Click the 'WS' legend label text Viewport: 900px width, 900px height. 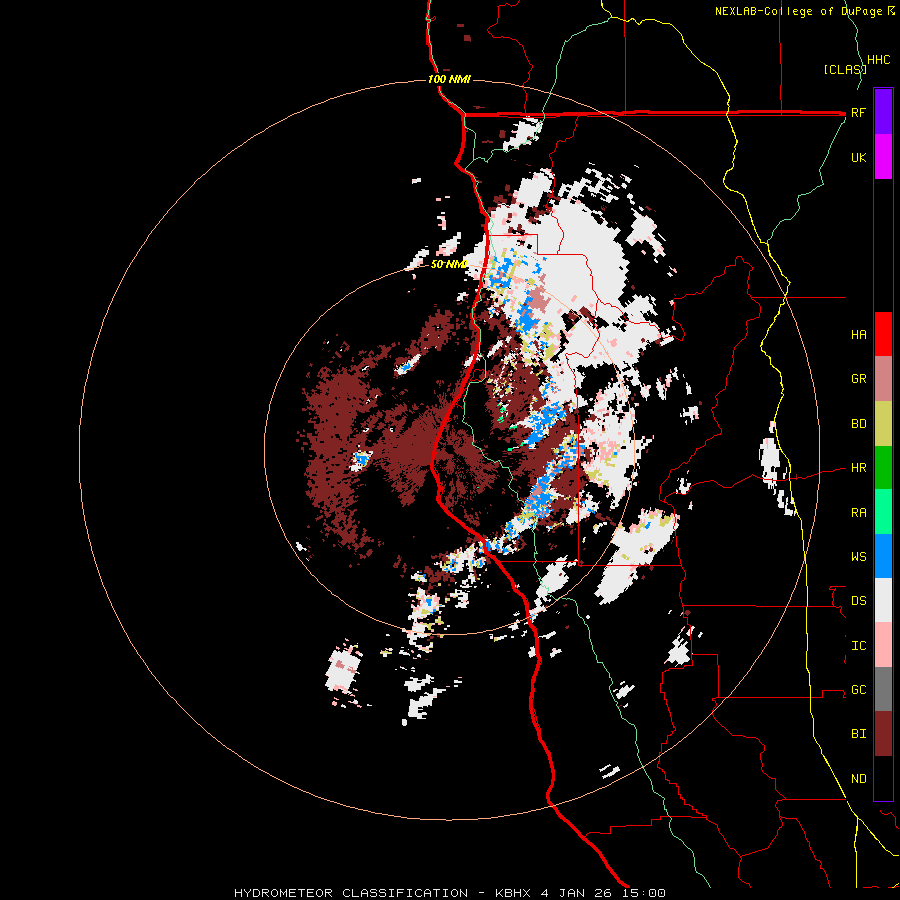coord(858,557)
